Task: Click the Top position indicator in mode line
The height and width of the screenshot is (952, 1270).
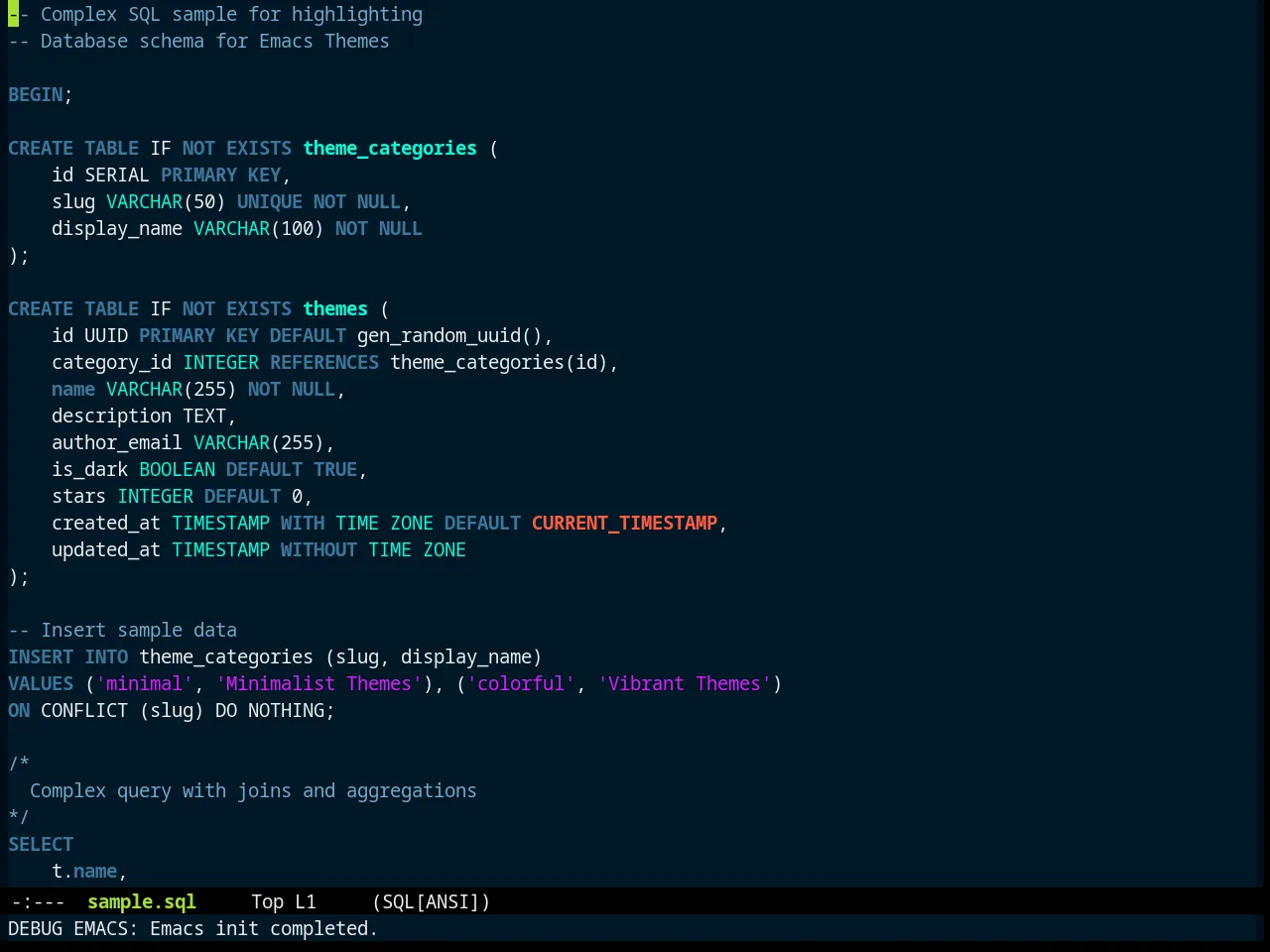Action: (x=267, y=901)
